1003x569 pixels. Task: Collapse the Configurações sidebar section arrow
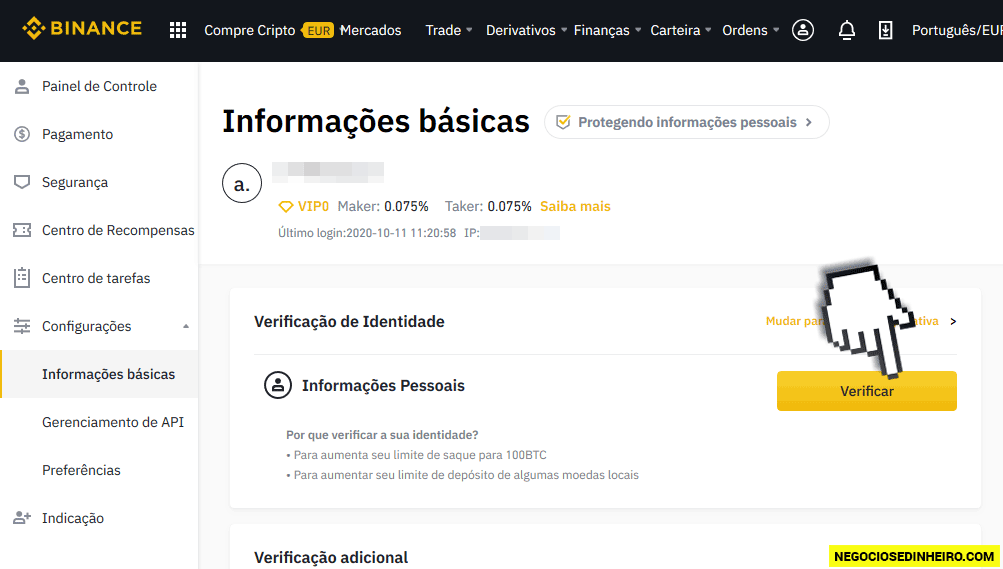pos(186,326)
